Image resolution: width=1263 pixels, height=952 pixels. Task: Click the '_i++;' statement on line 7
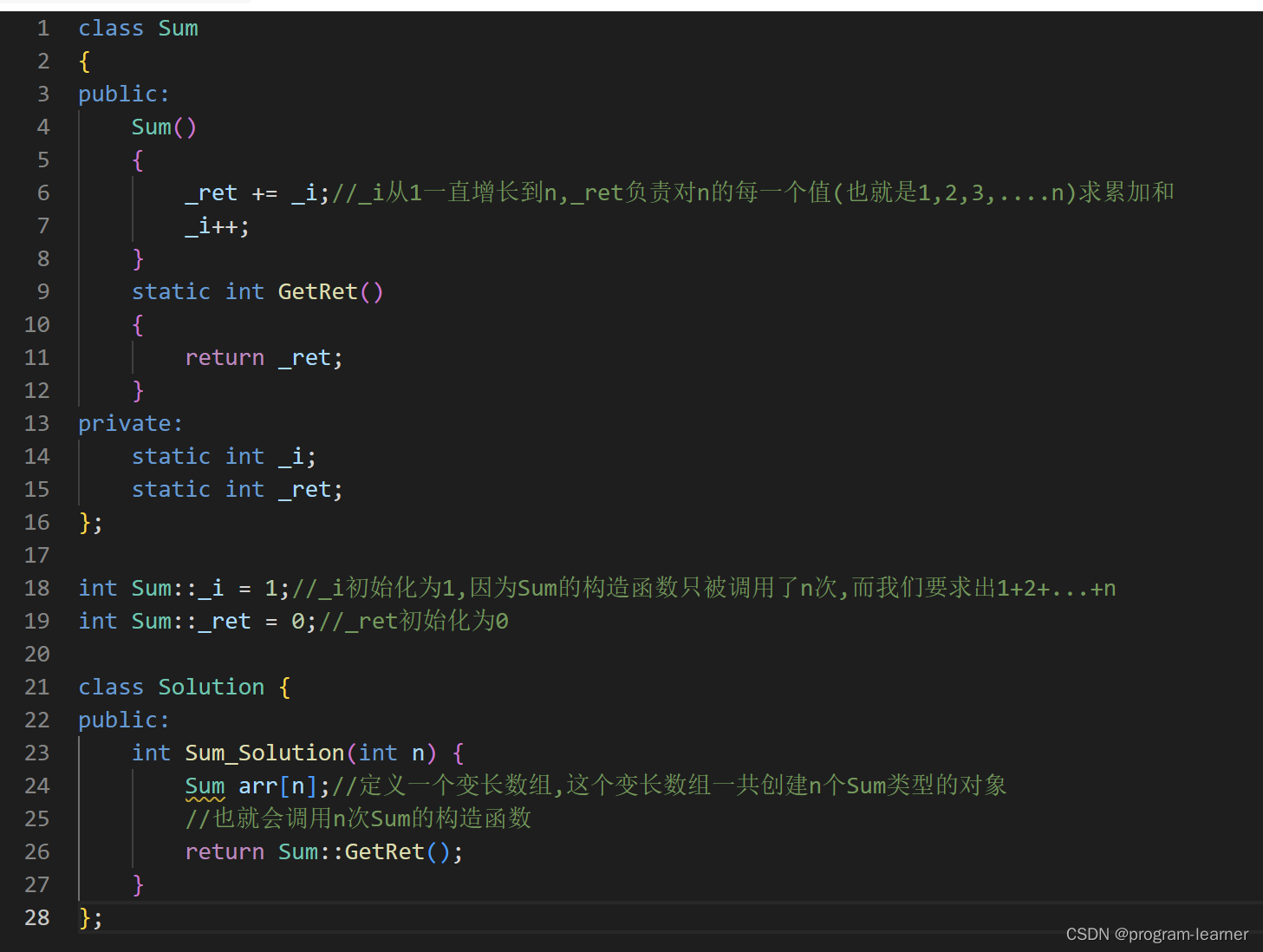(218, 226)
